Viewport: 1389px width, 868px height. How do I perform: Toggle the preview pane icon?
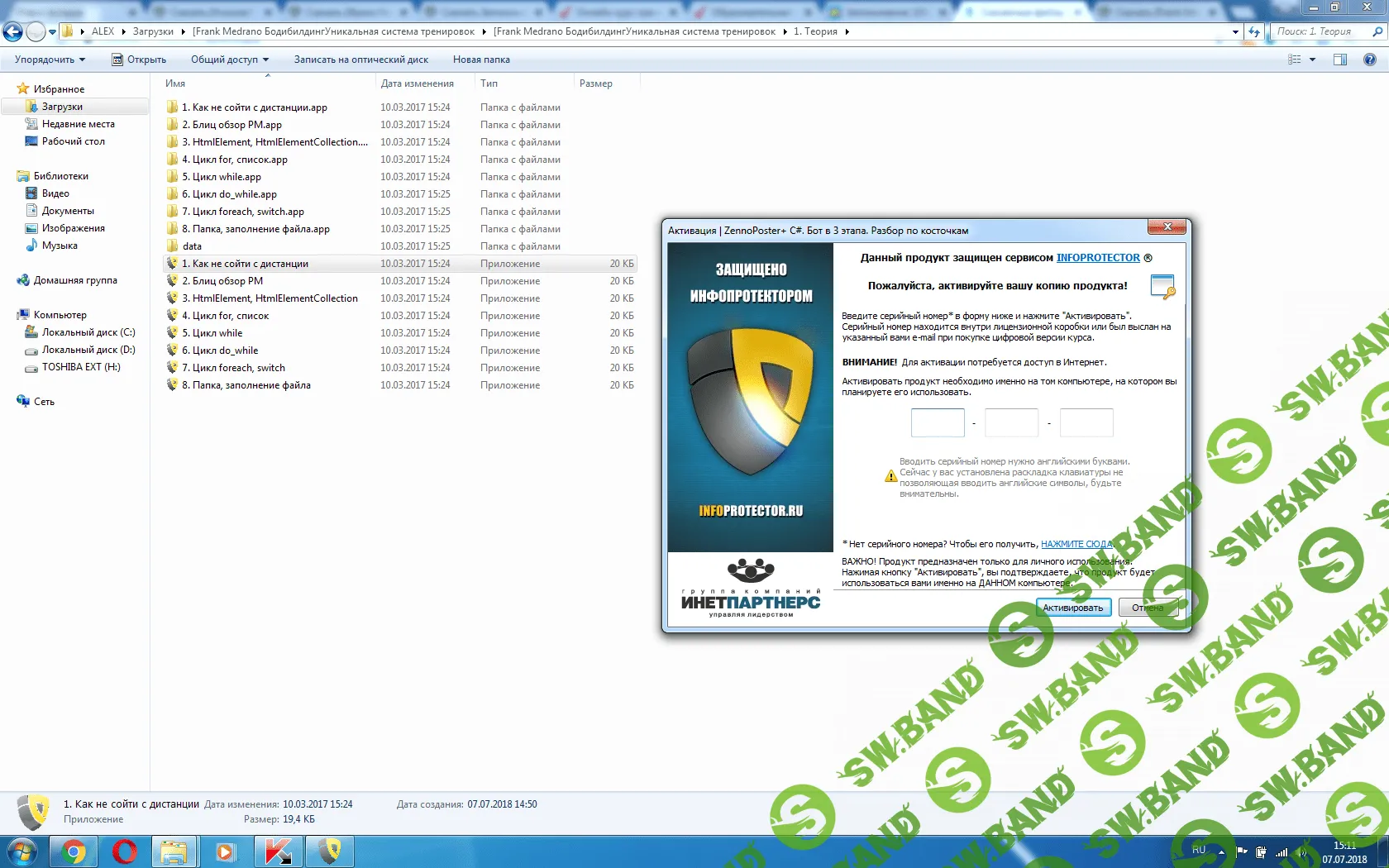tap(1340, 60)
